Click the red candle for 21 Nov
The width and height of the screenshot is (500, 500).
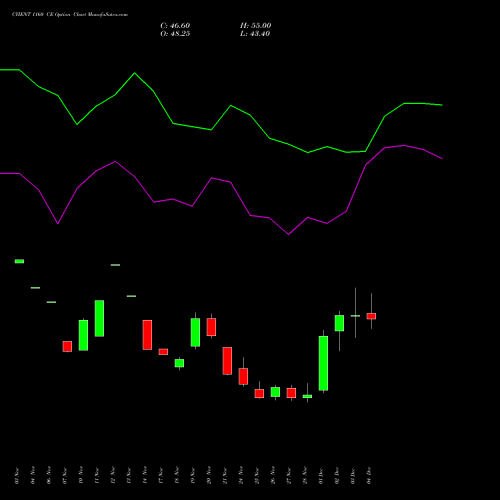tap(227, 361)
